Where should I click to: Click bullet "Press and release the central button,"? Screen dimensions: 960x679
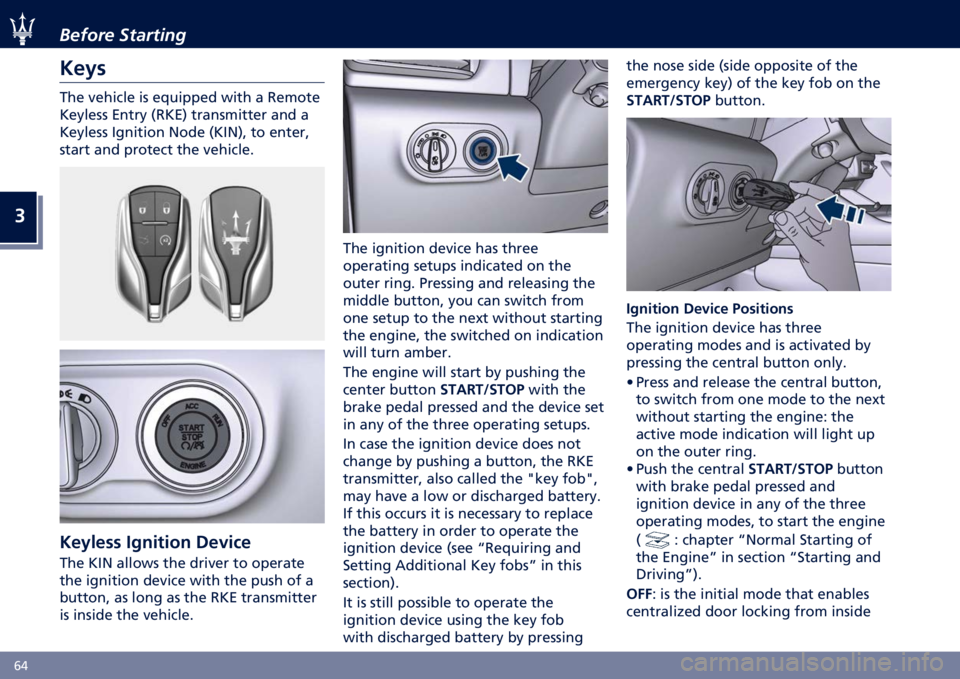pyautogui.click(x=754, y=382)
